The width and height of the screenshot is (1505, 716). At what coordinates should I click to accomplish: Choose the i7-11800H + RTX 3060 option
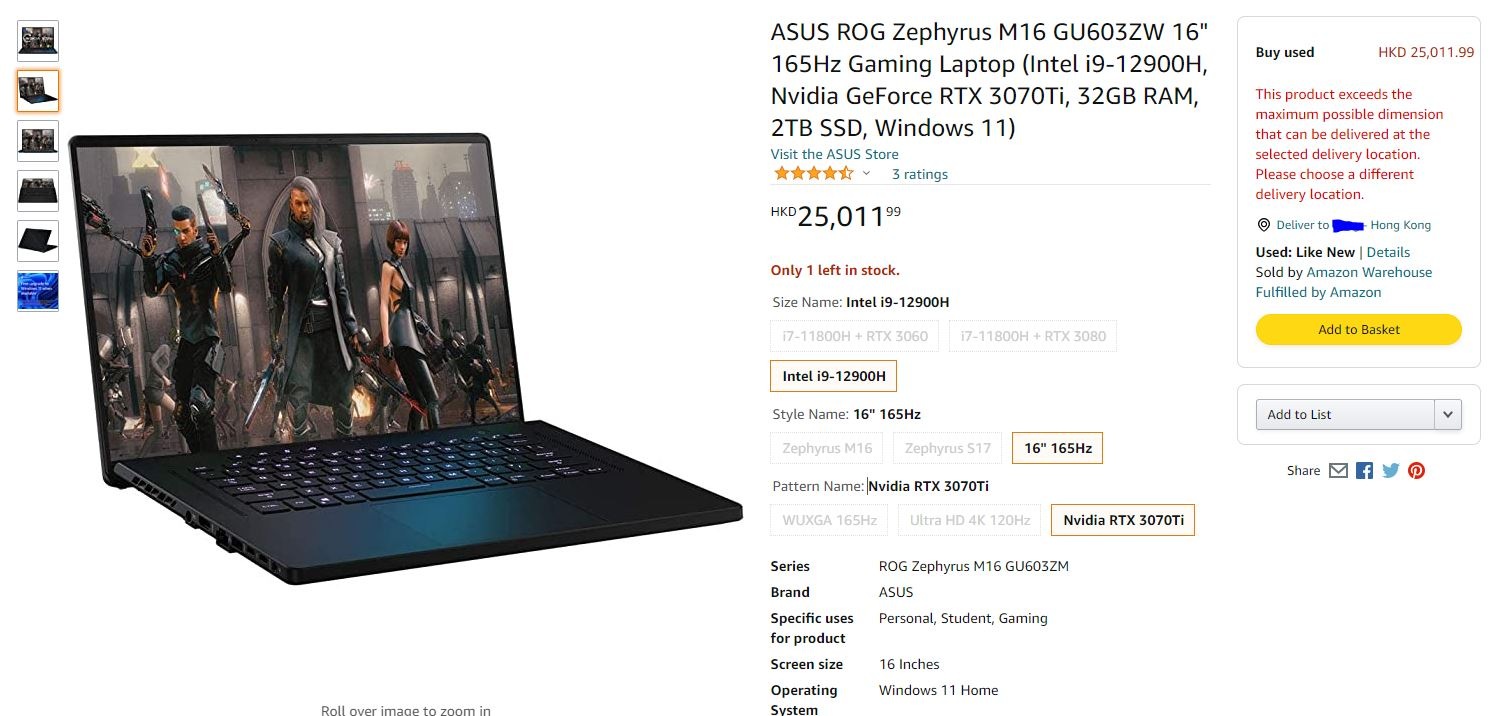[x=855, y=336]
